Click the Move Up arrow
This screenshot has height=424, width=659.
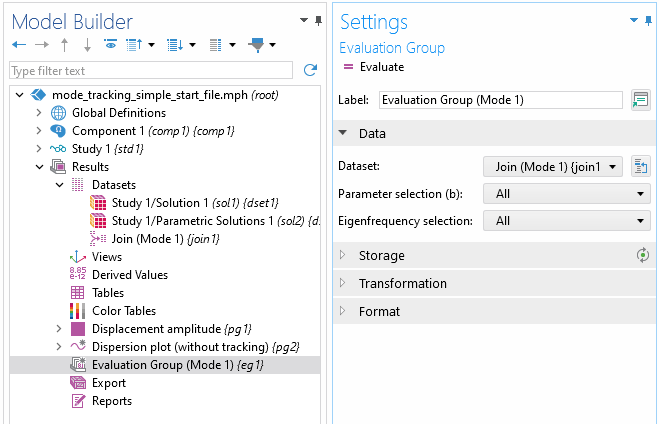click(64, 45)
